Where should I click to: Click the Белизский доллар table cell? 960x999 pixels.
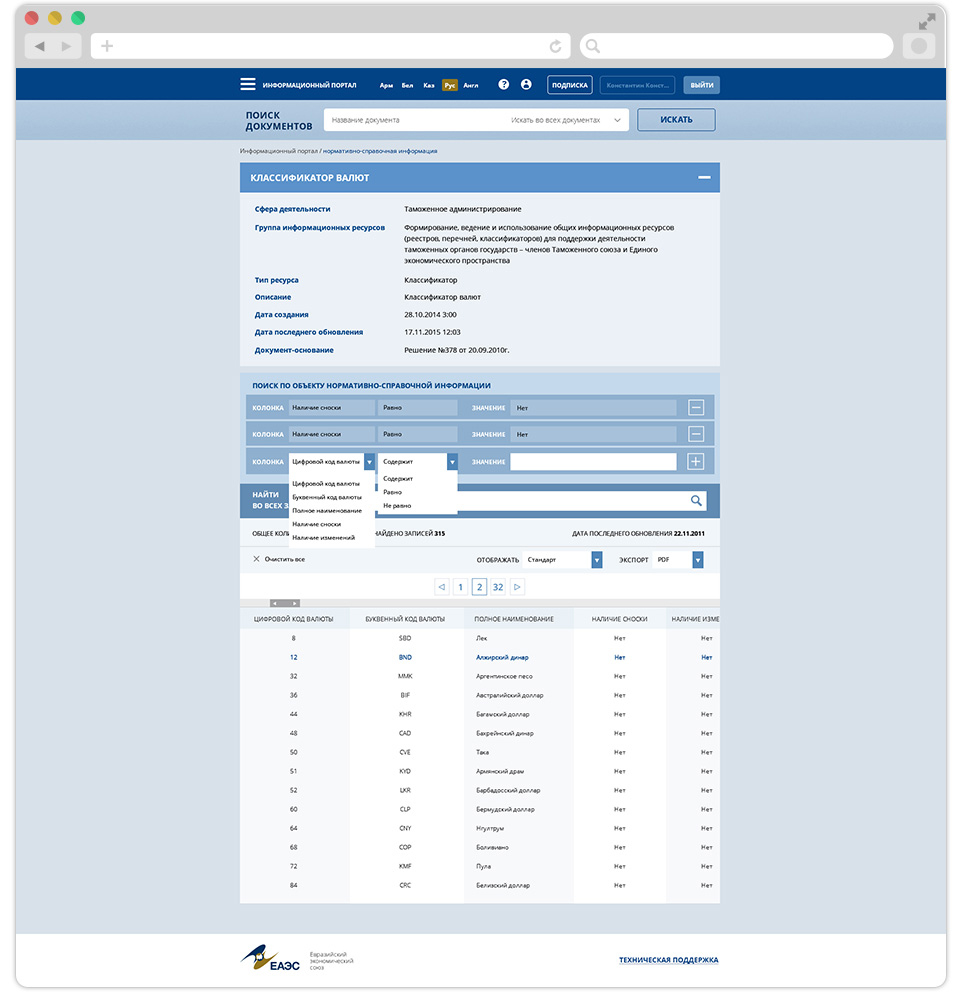503,885
